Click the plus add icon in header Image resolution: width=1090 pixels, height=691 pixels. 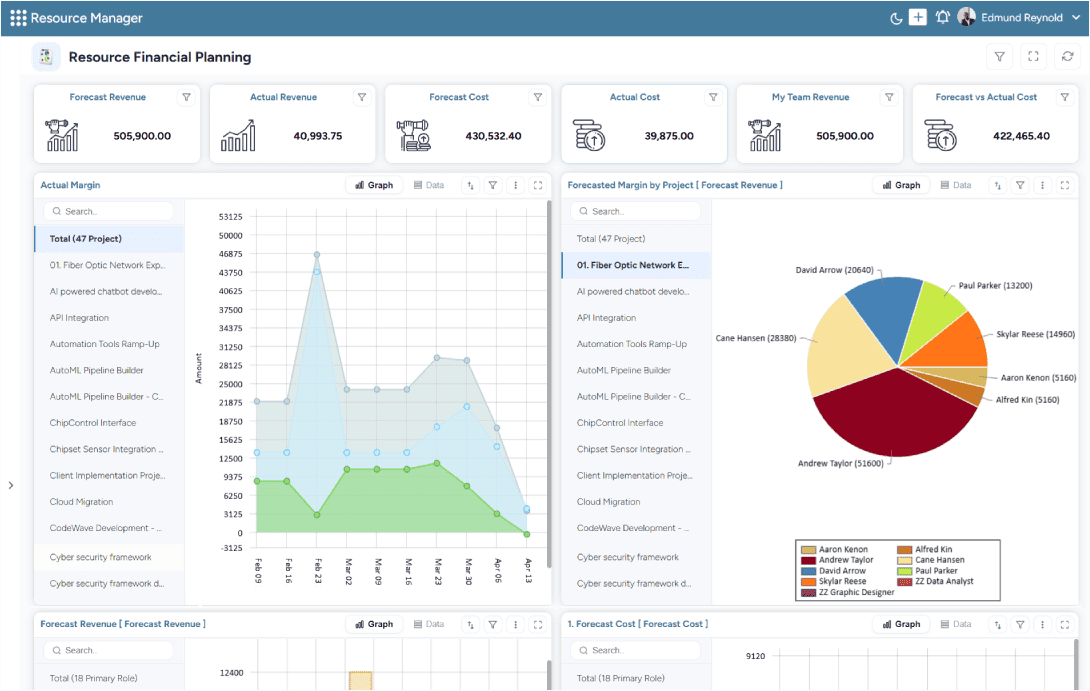918,17
